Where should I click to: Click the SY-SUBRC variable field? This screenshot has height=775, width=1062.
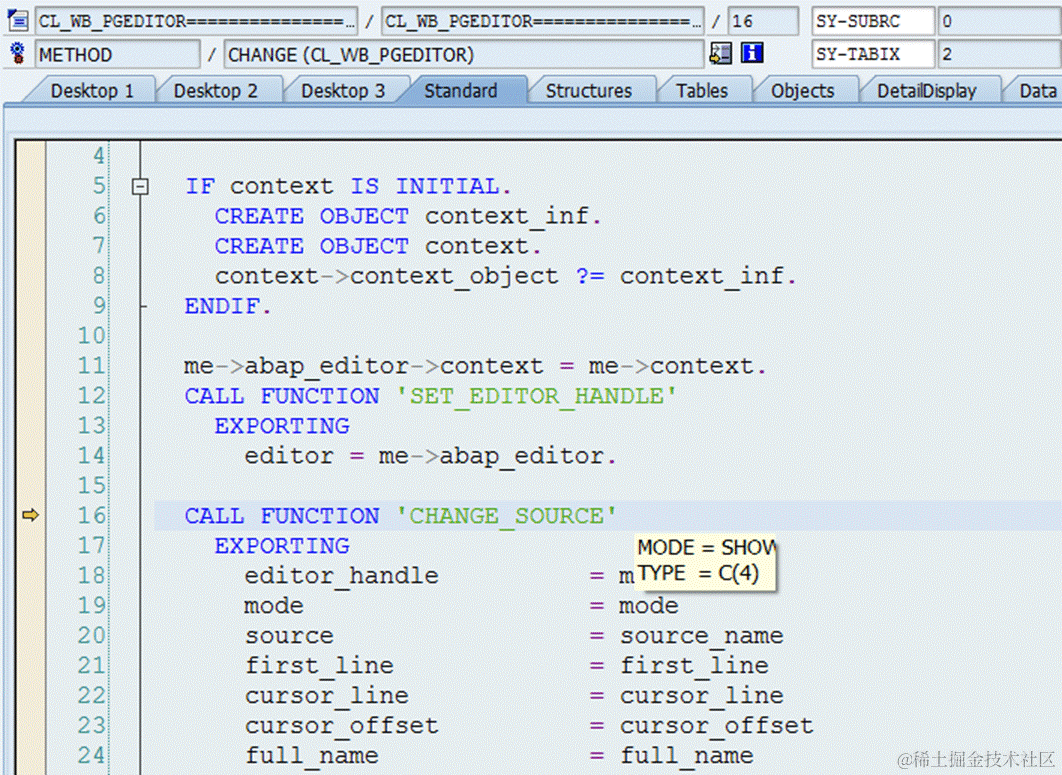coord(874,21)
